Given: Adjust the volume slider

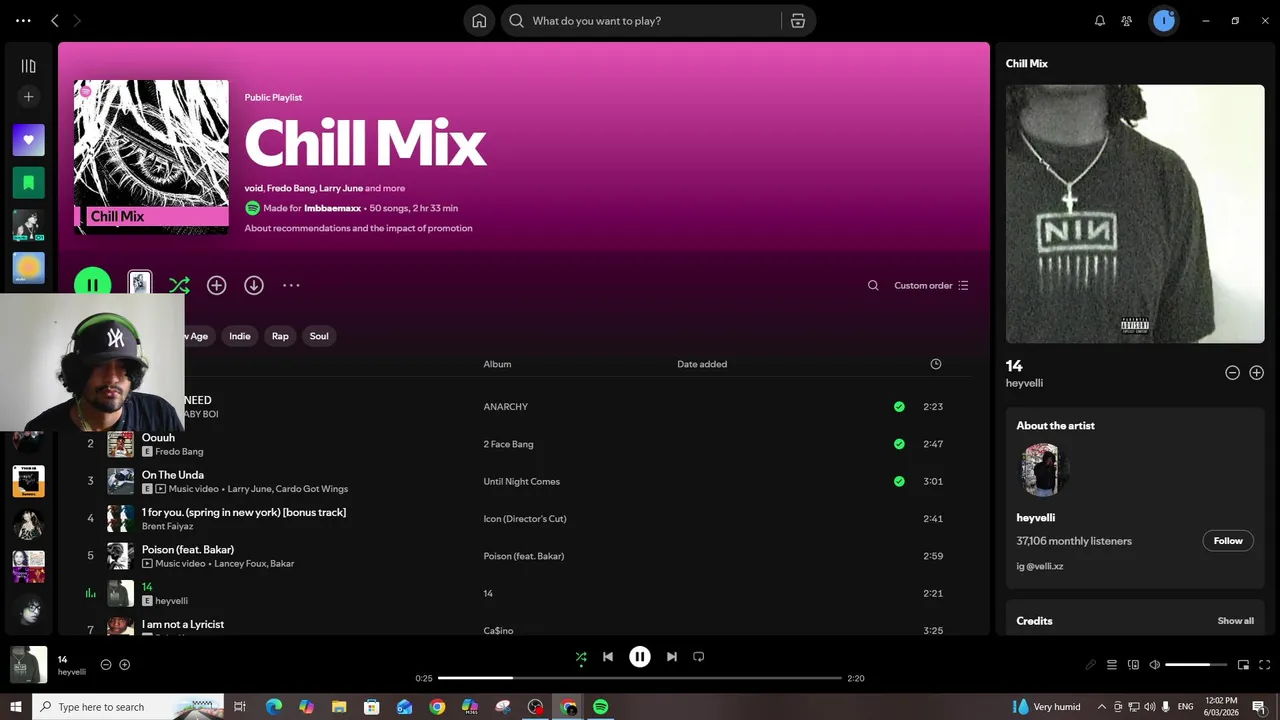Looking at the screenshot, I should [1195, 665].
